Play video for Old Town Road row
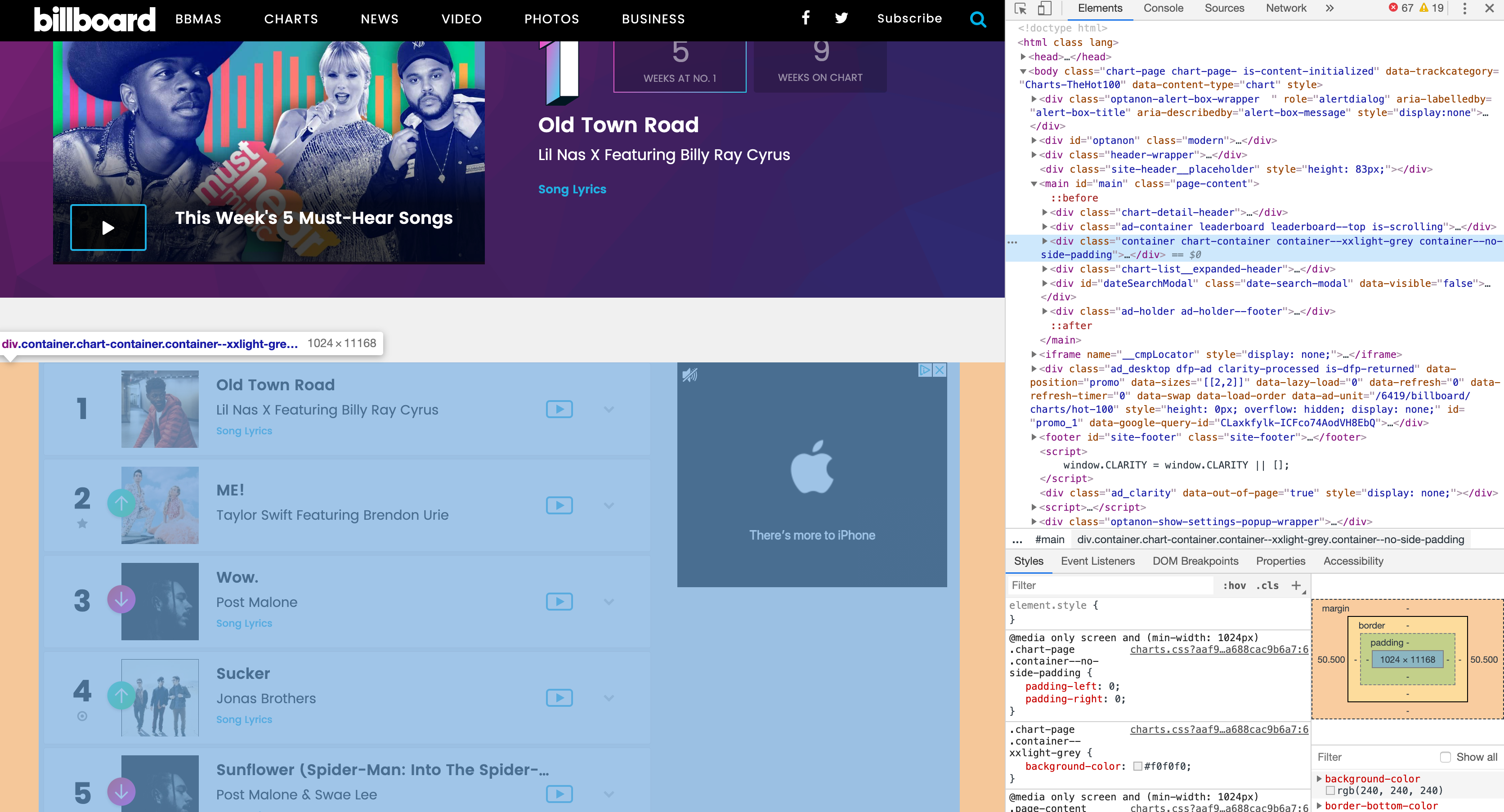The width and height of the screenshot is (1504, 812). pyautogui.click(x=560, y=409)
